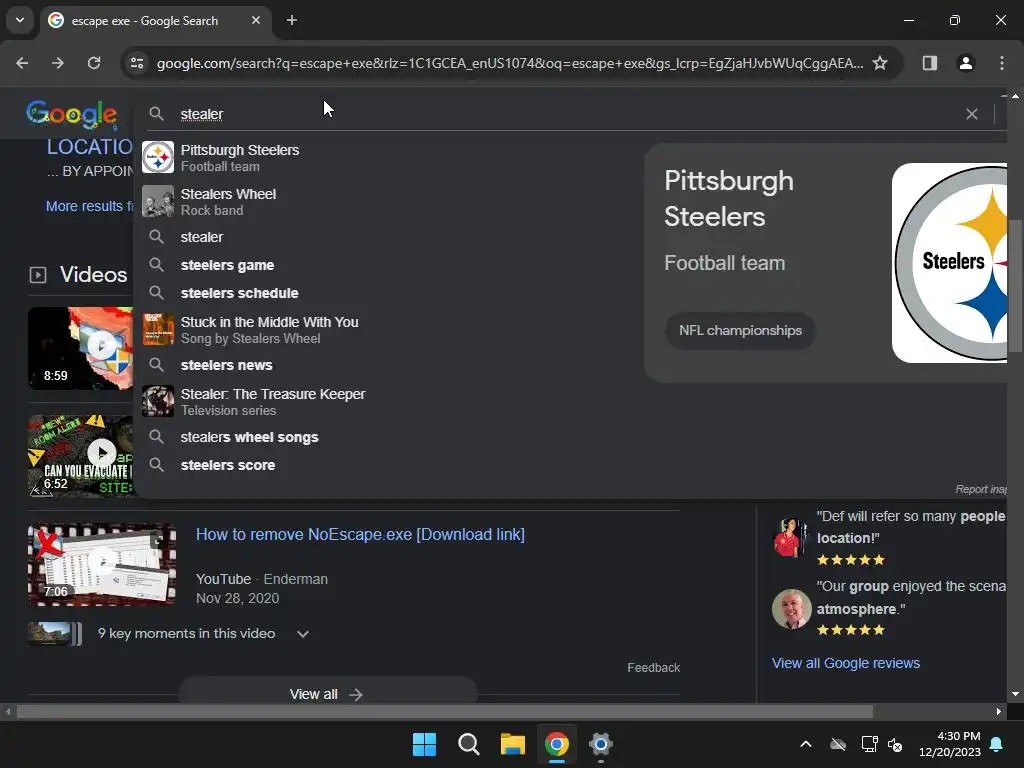Screen dimensions: 1024x768
Task: Open the notifications bell icon
Action: [997, 744]
